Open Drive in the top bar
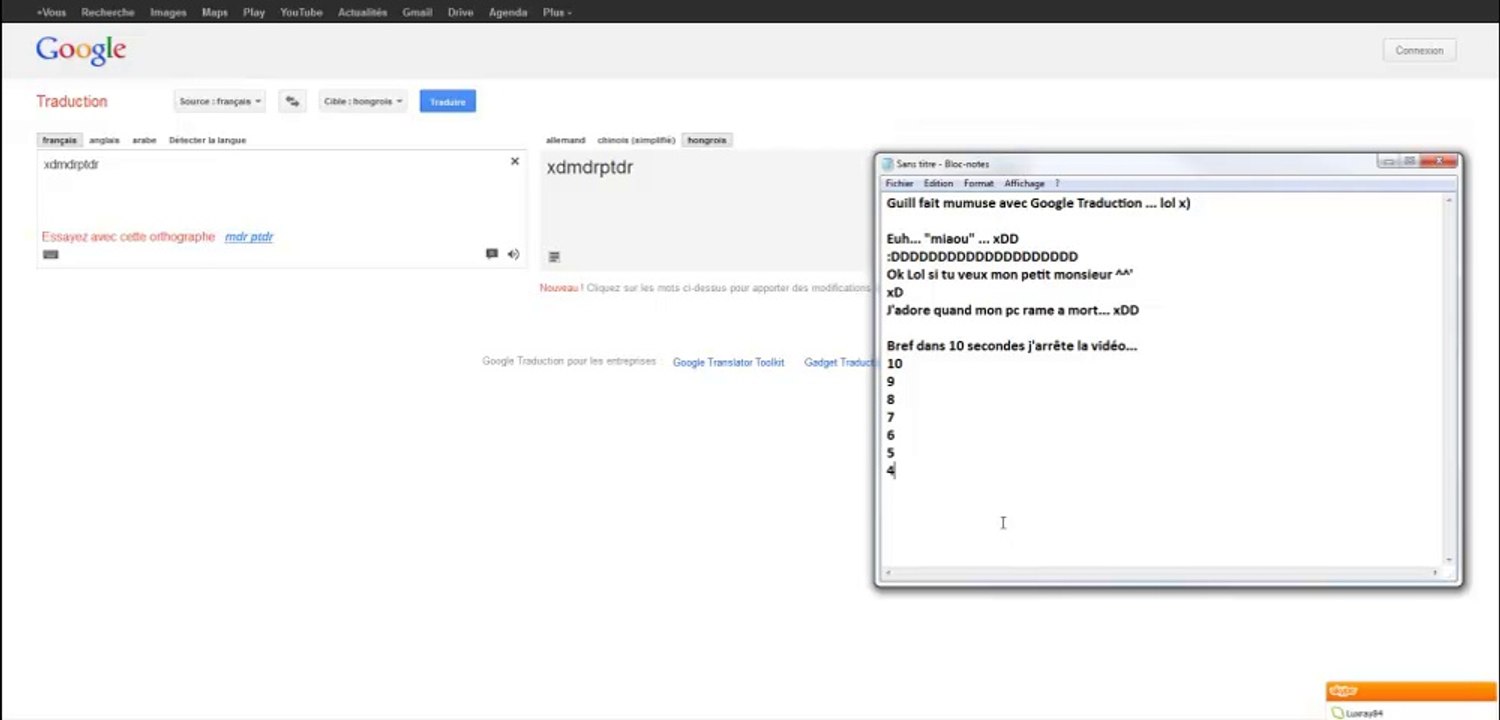Screen dimensions: 1500x720 coord(461,12)
